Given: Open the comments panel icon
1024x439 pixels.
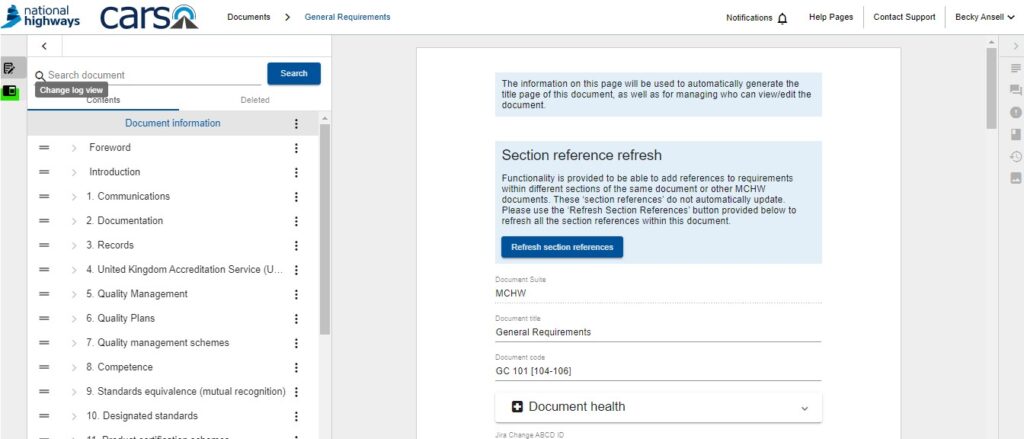Looking at the screenshot, I should [x=1016, y=90].
